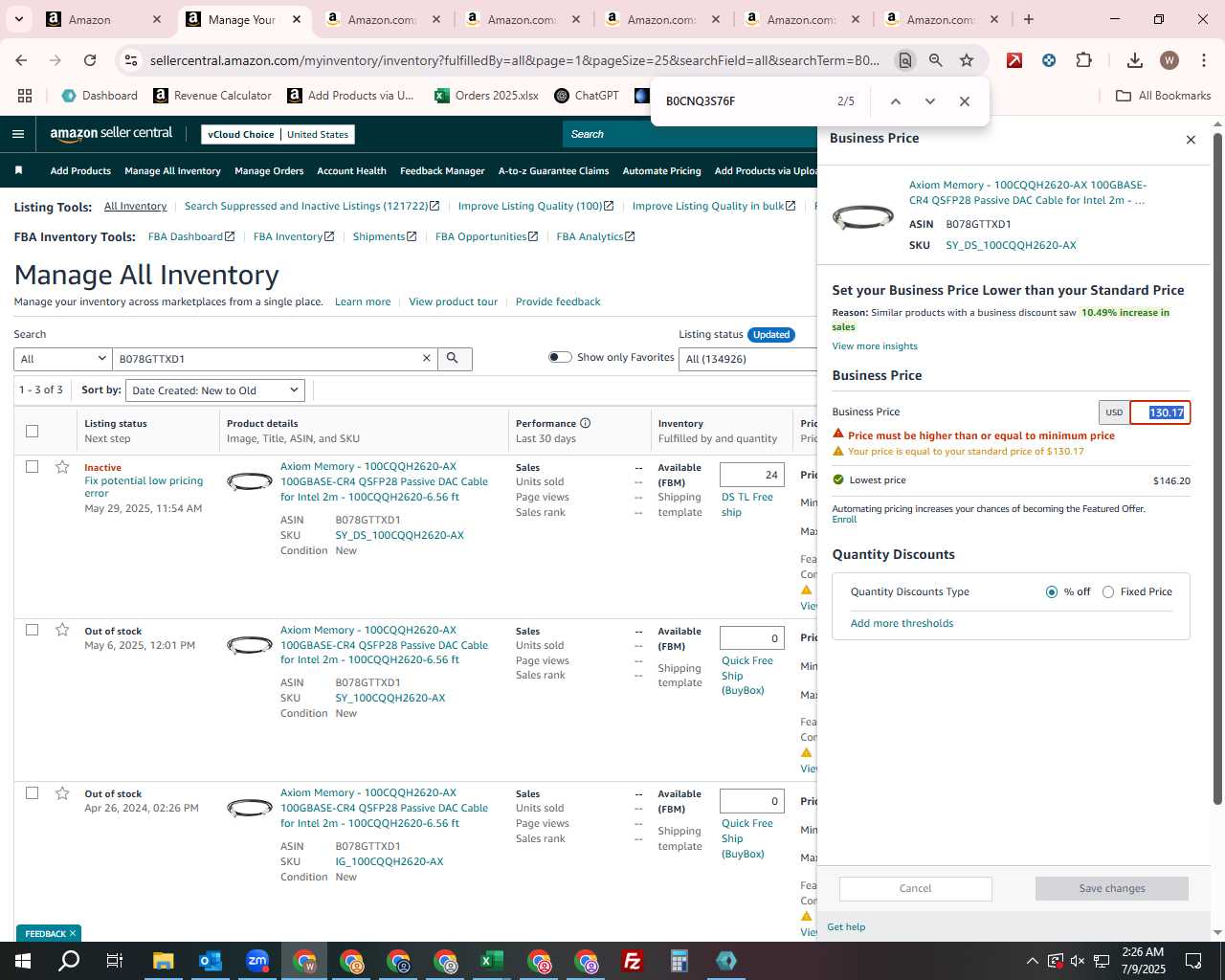Click the Amazon Seller Central logo
Screen dimensions: 1225x980
click(x=111, y=134)
